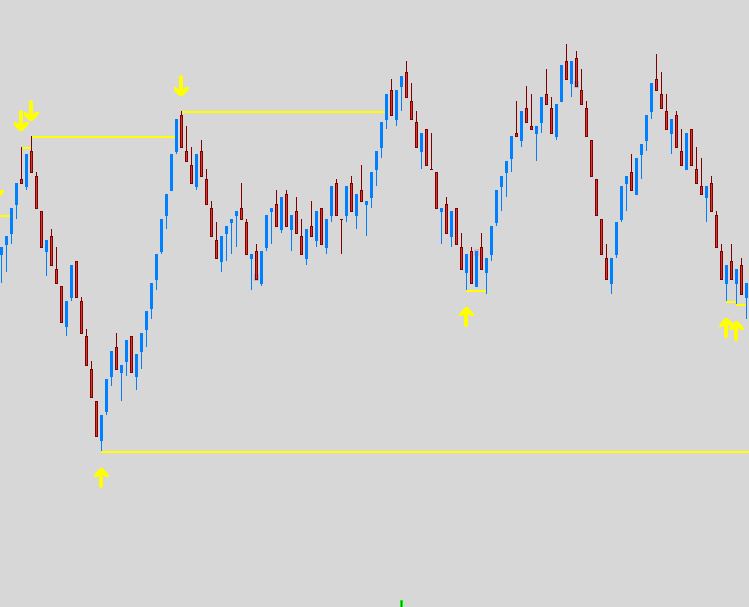The width and height of the screenshot is (749, 607).
Task: Click the yellow resistance line extending right from the single down arrow
Action: [280, 112]
